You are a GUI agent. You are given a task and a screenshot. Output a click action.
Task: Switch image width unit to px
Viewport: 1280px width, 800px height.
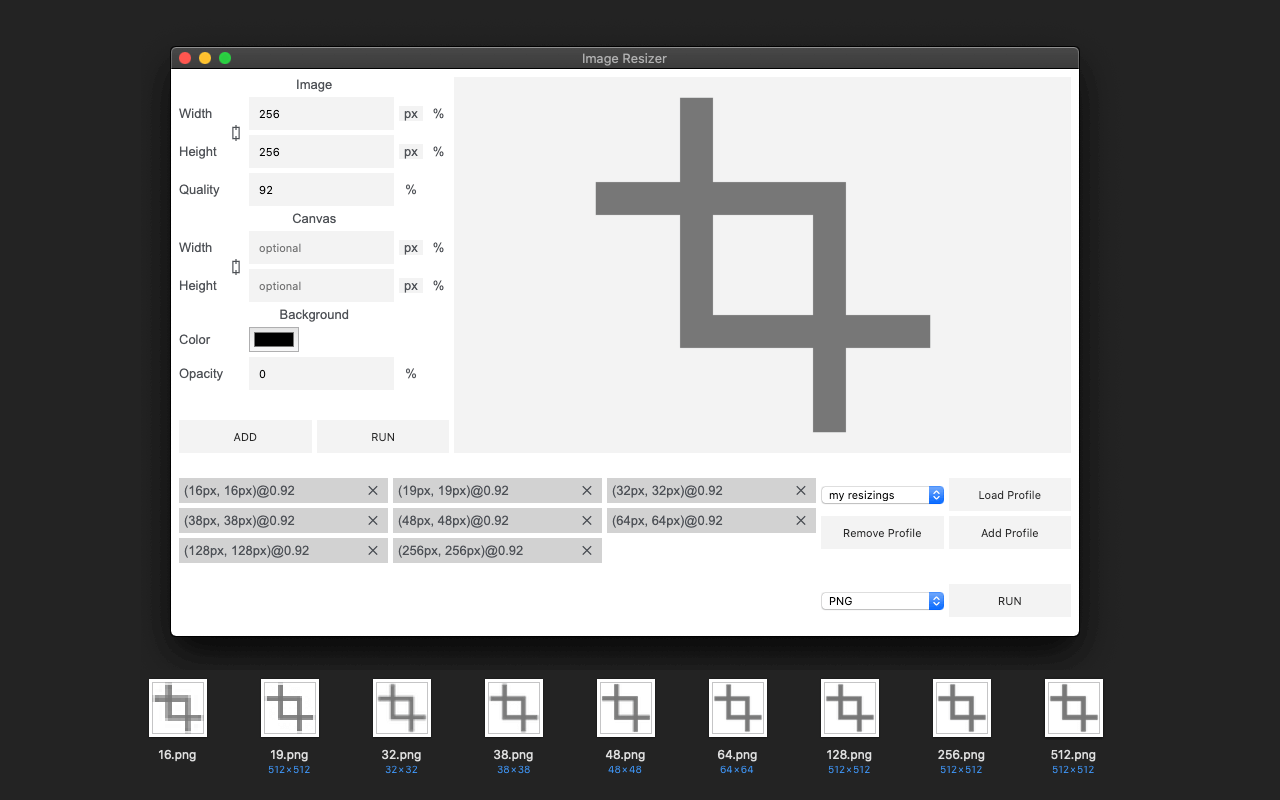click(x=411, y=114)
